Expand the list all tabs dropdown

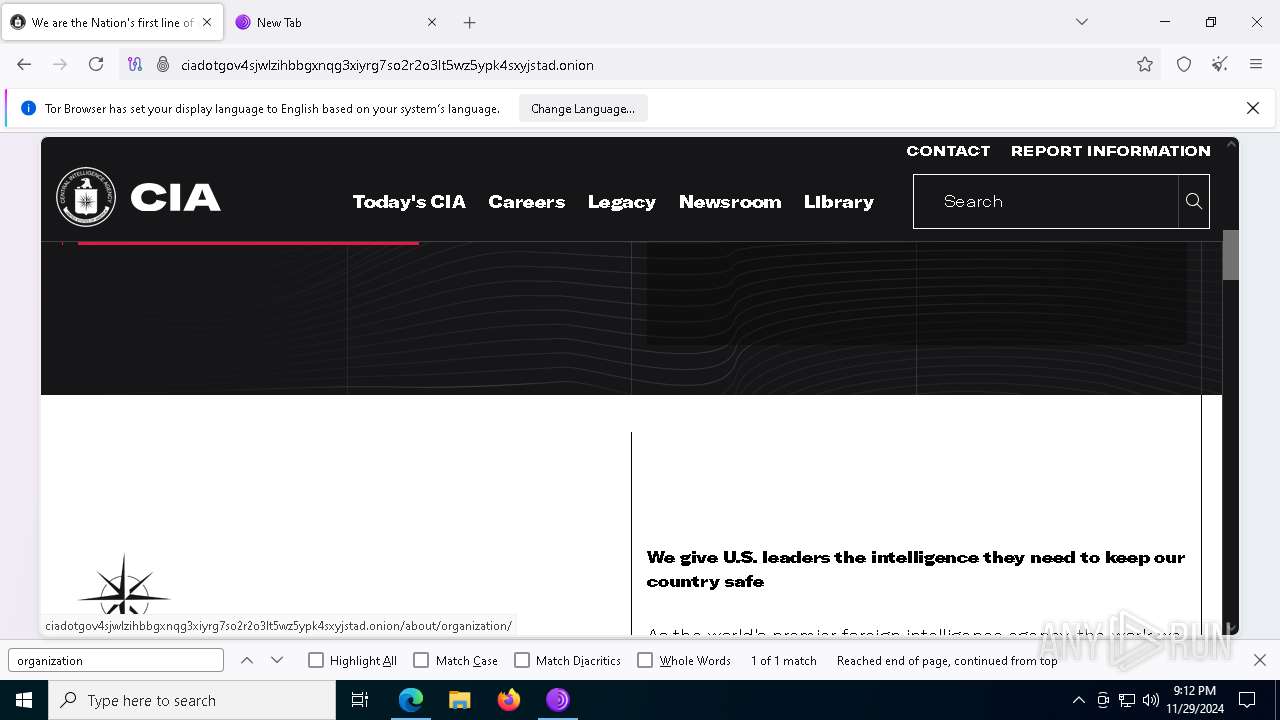pyautogui.click(x=1082, y=22)
